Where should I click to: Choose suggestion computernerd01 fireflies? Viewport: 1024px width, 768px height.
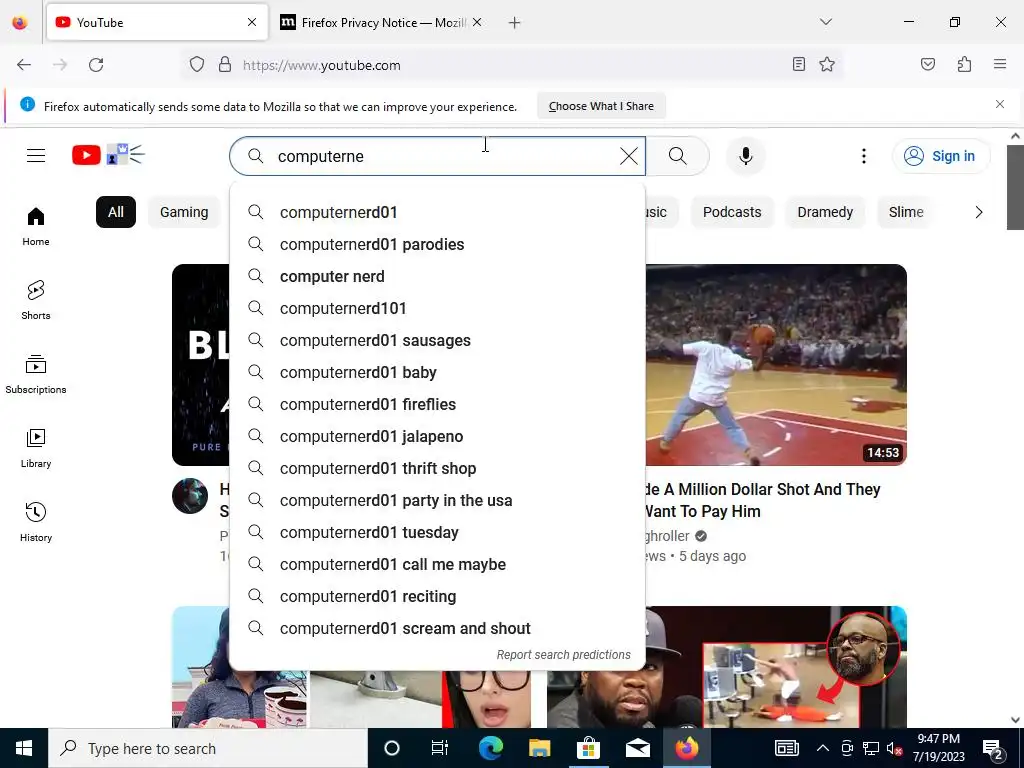point(438,404)
